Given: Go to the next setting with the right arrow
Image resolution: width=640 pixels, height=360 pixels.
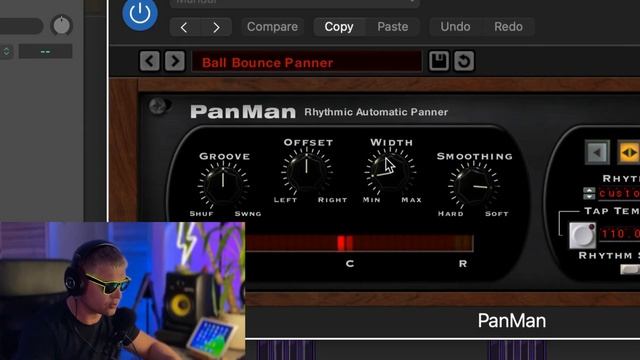Looking at the screenshot, I should (x=216, y=27).
